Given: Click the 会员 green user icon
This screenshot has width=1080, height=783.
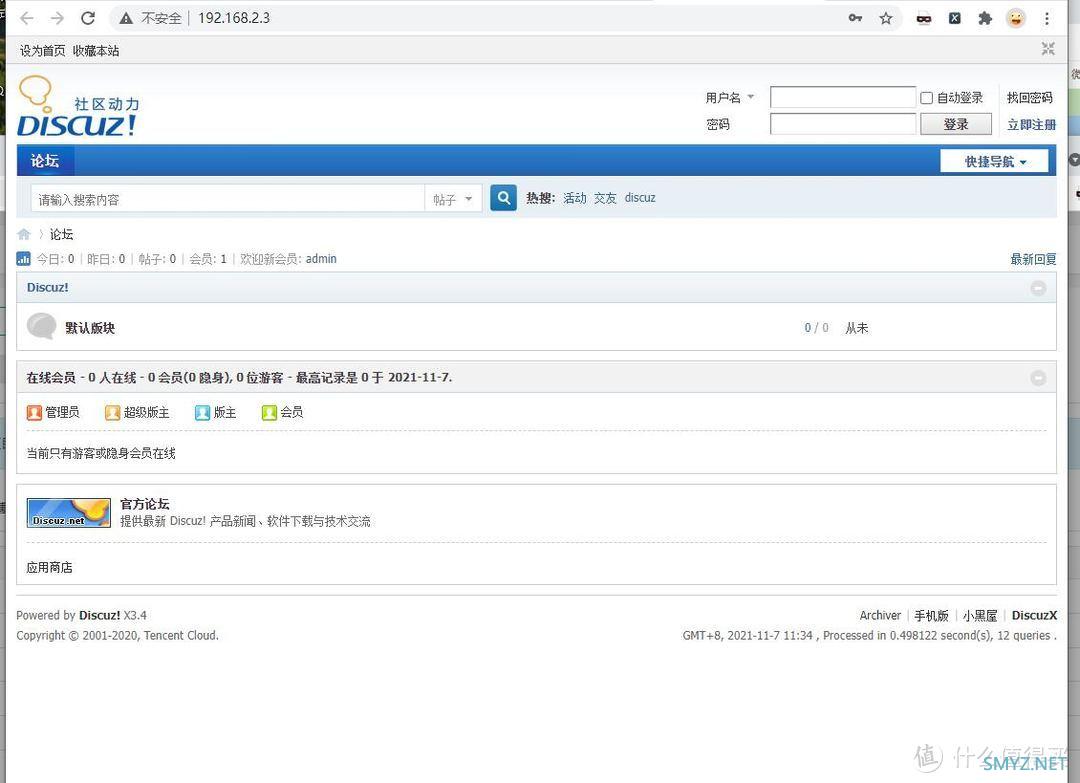Looking at the screenshot, I should (x=269, y=413).
